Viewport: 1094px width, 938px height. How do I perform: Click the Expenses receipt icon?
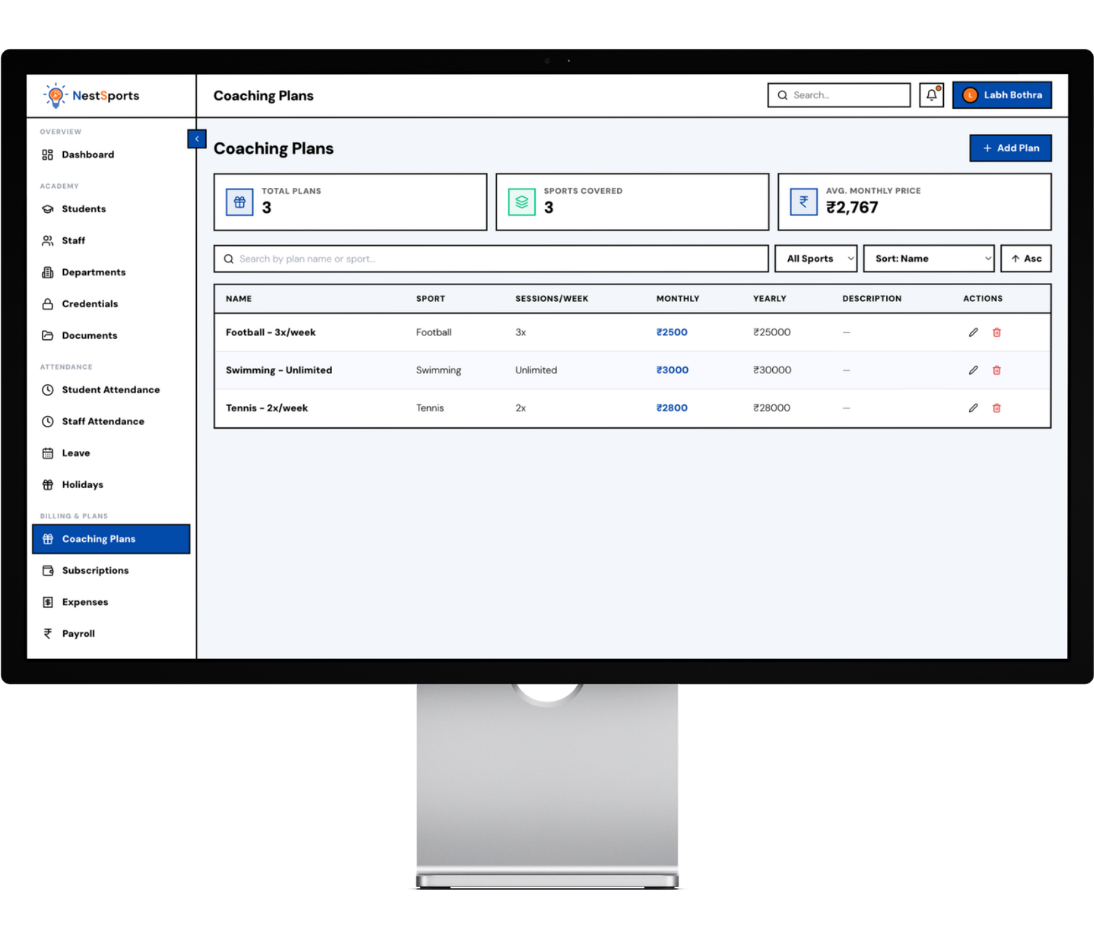pos(47,602)
